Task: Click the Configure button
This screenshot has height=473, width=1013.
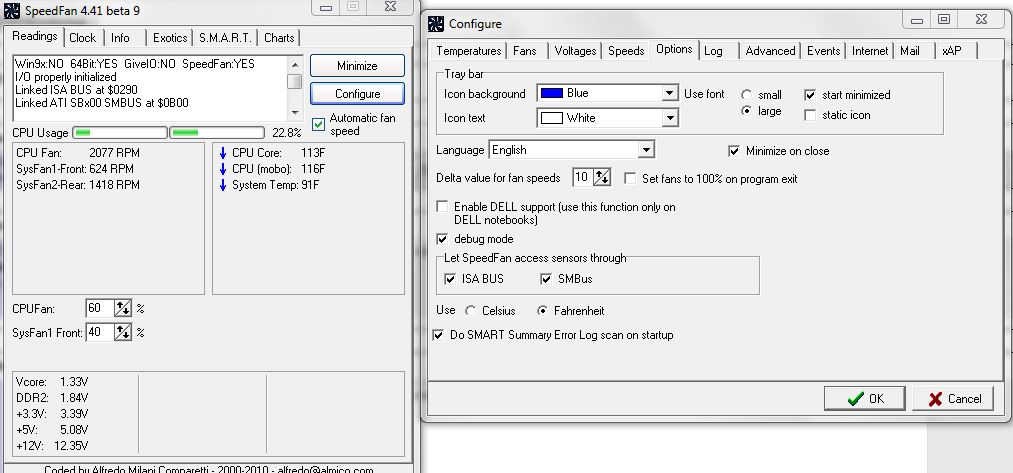Action: coord(357,94)
